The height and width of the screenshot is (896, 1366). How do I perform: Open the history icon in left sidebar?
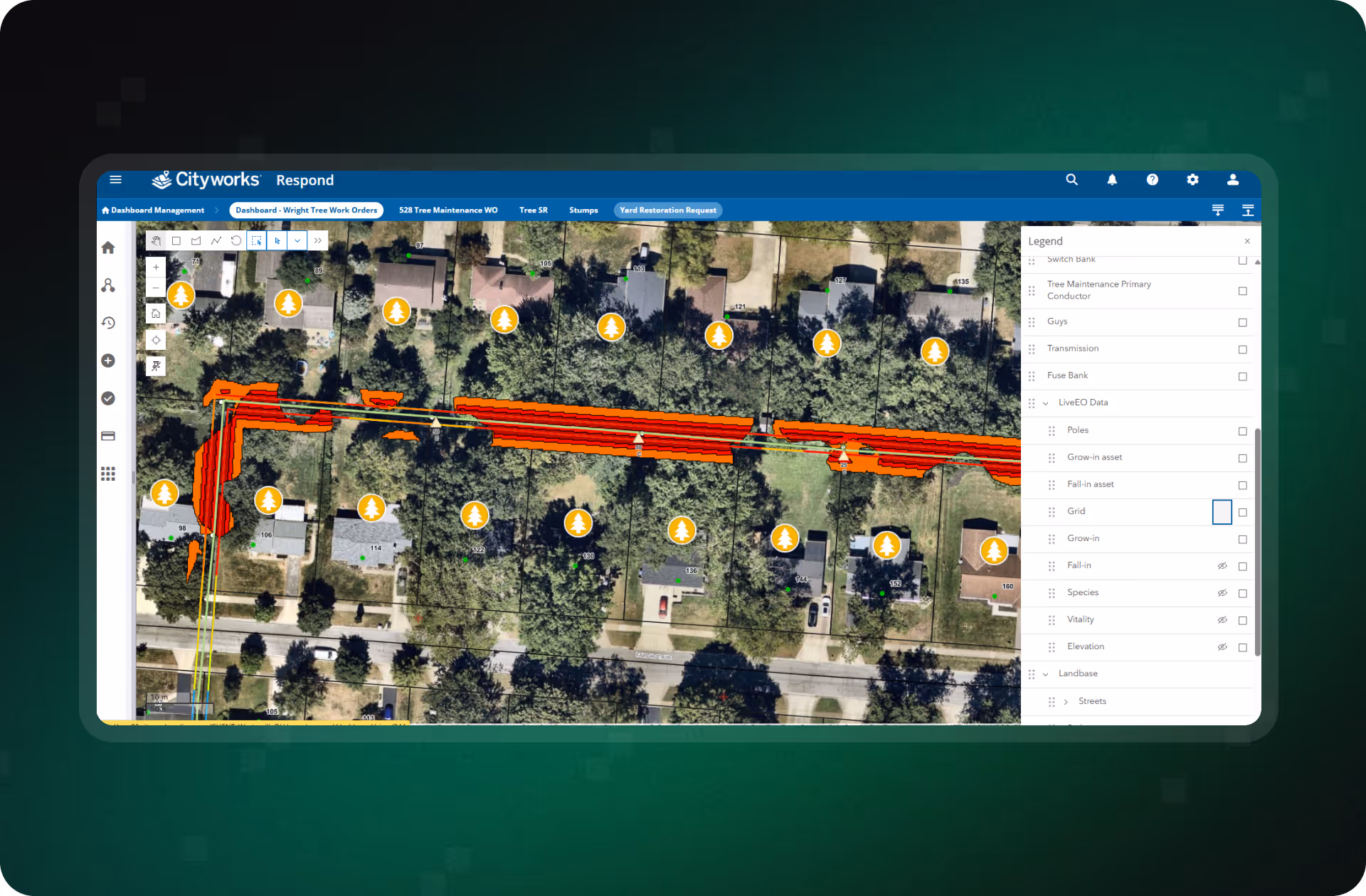point(108,323)
